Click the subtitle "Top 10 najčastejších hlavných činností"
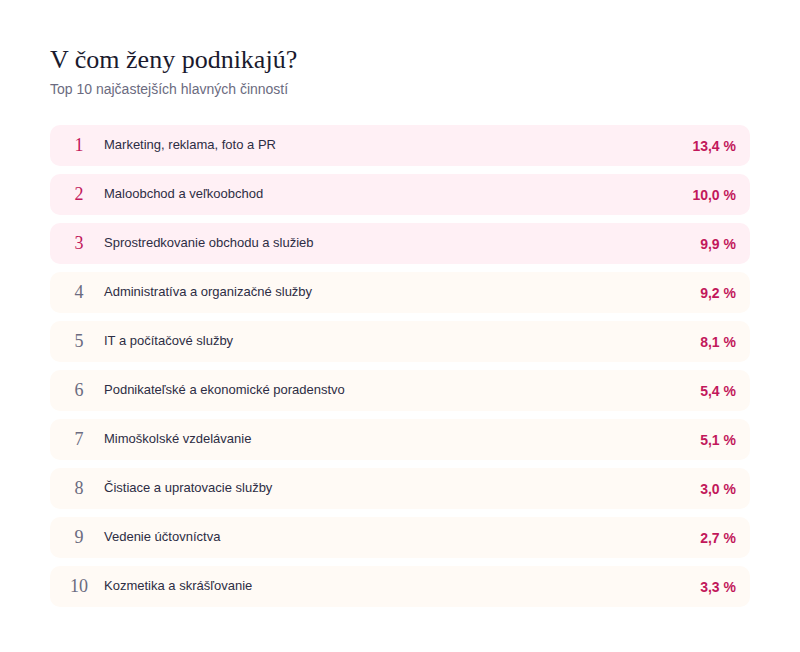Screen dimensions: 800x652 169,89
